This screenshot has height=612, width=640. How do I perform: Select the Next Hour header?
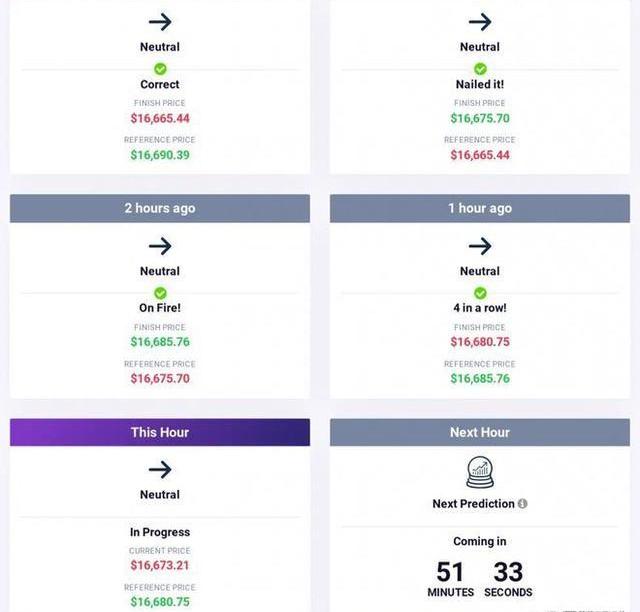coord(480,432)
